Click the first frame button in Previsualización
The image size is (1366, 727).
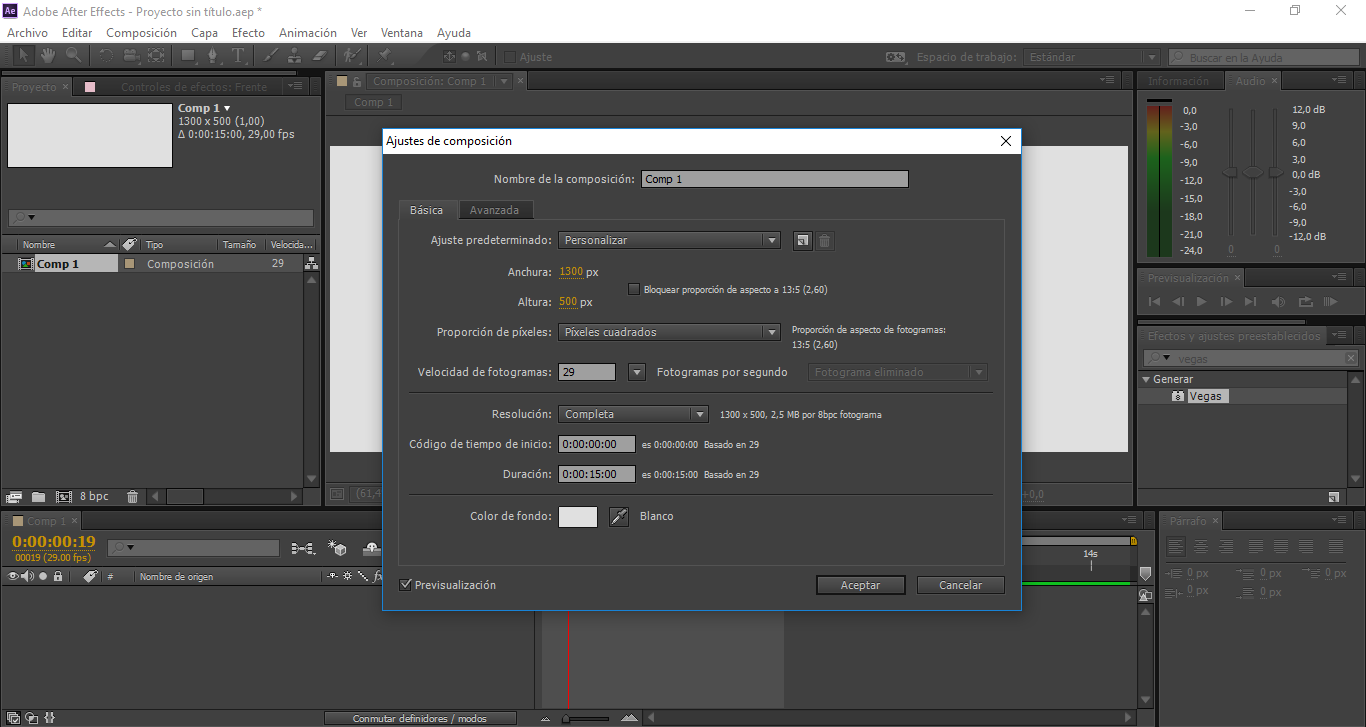point(1155,301)
